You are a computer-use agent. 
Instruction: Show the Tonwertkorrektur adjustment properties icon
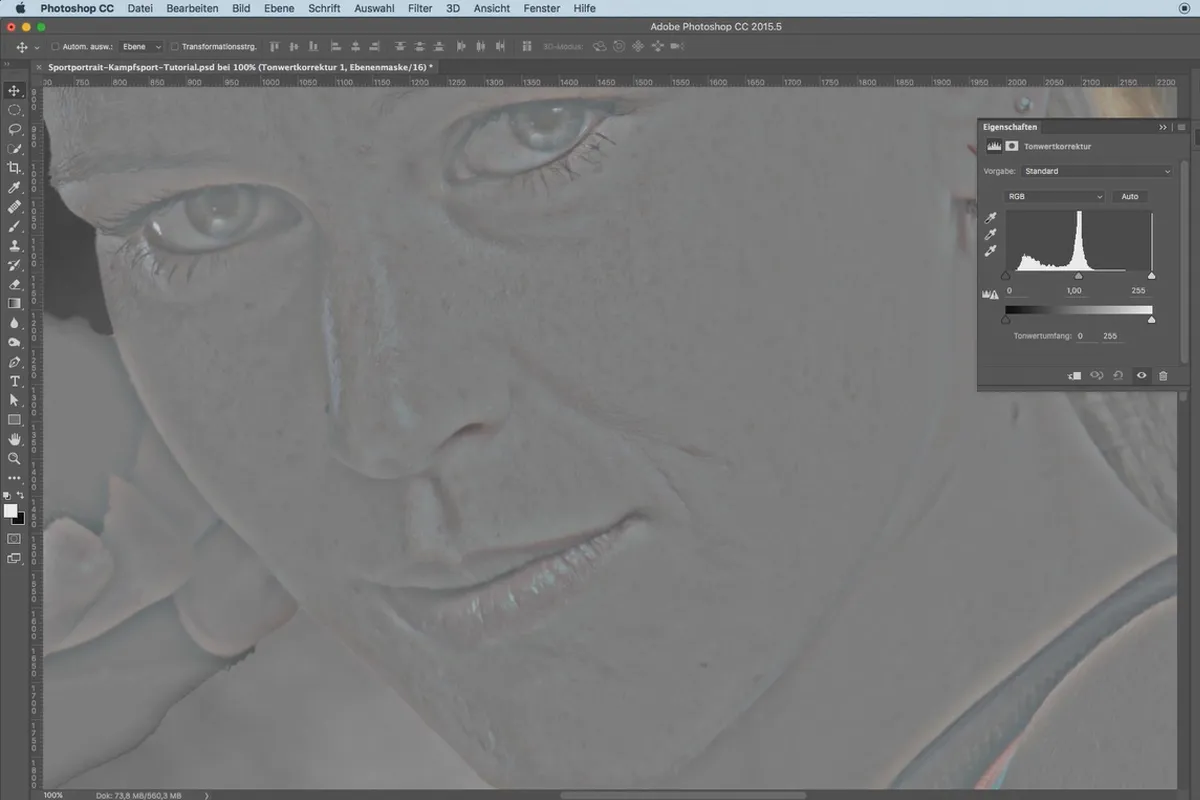pos(994,146)
